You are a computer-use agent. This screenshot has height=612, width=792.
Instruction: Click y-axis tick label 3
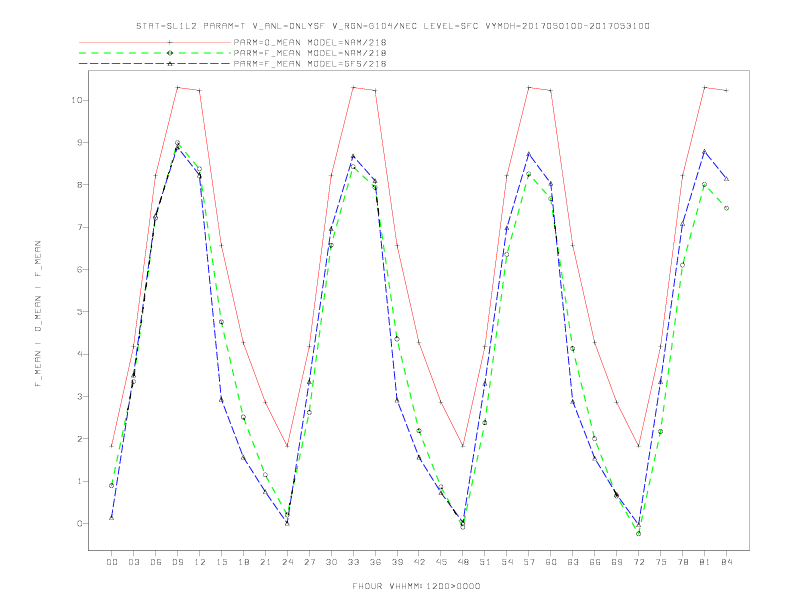pos(80,396)
